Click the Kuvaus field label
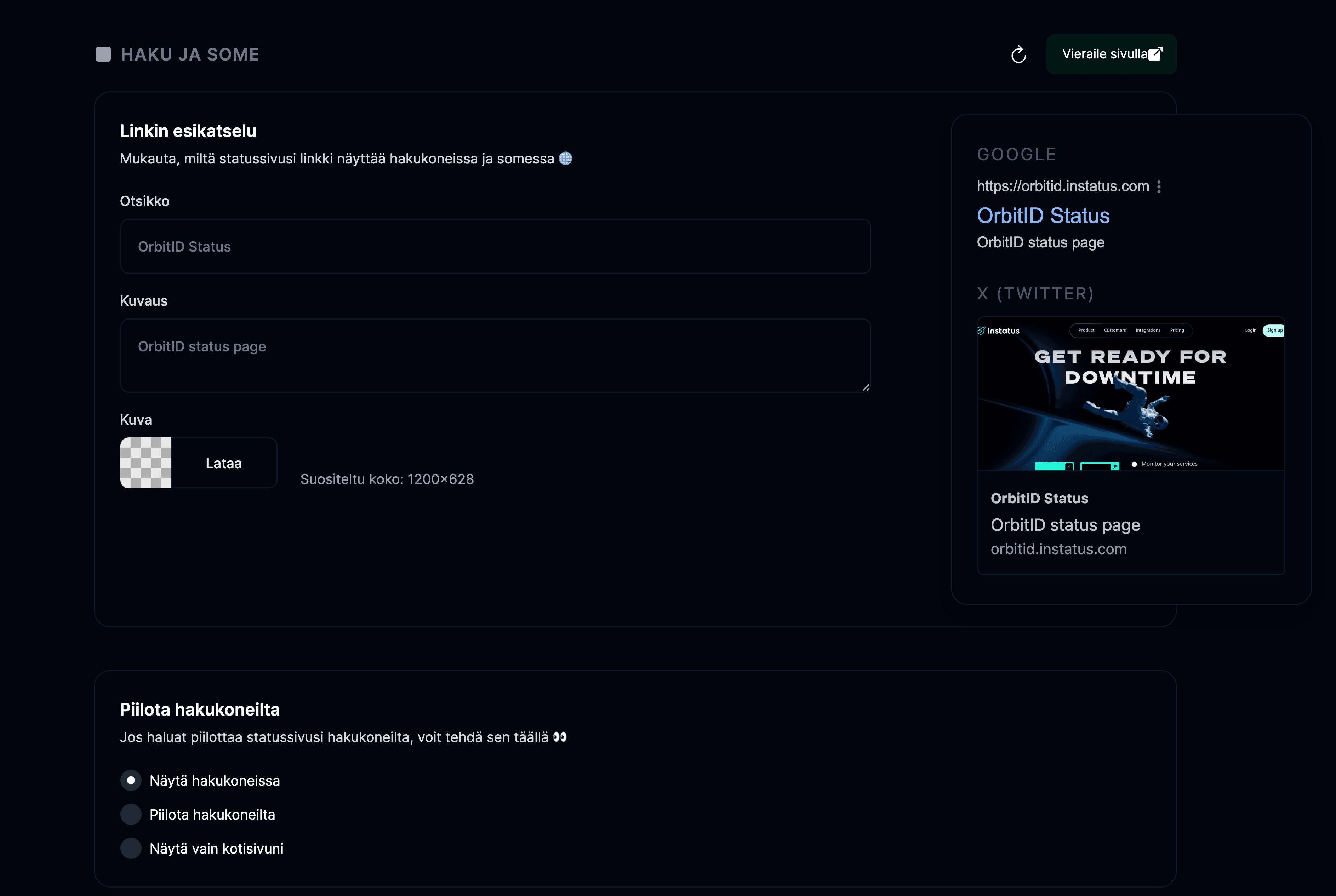 tap(143, 301)
